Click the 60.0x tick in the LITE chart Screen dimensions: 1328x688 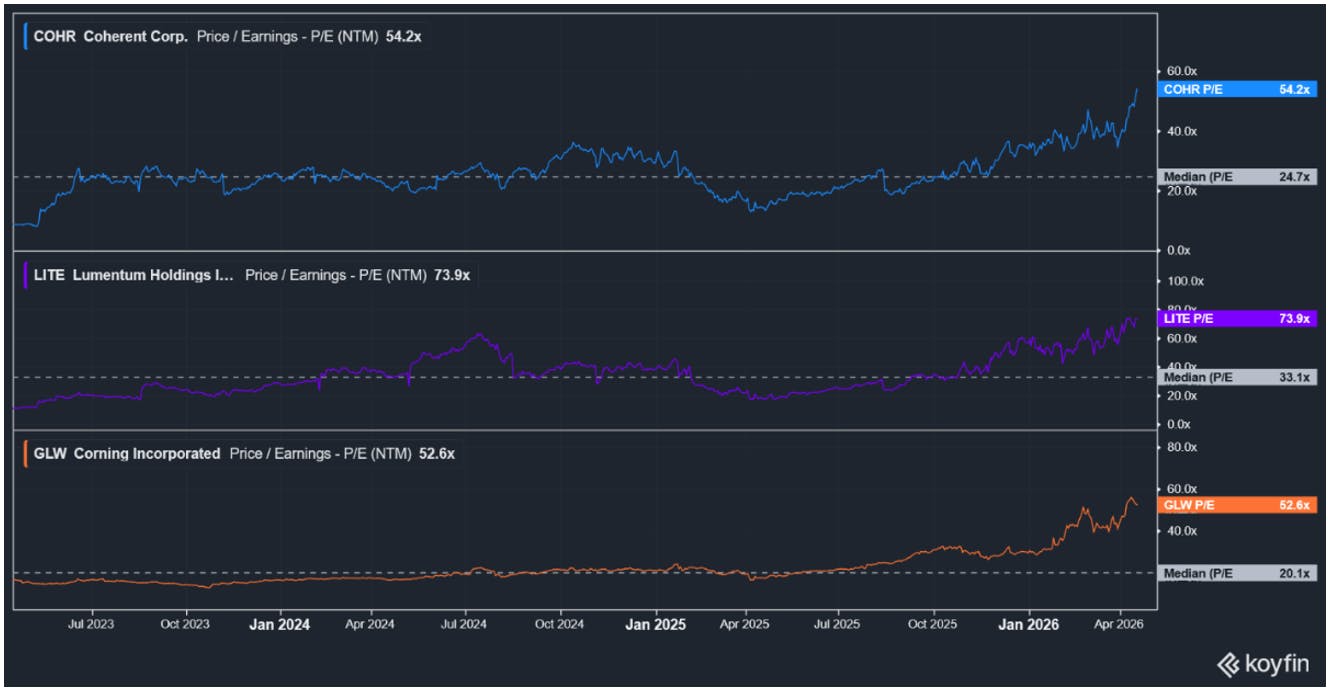[x=1182, y=338]
